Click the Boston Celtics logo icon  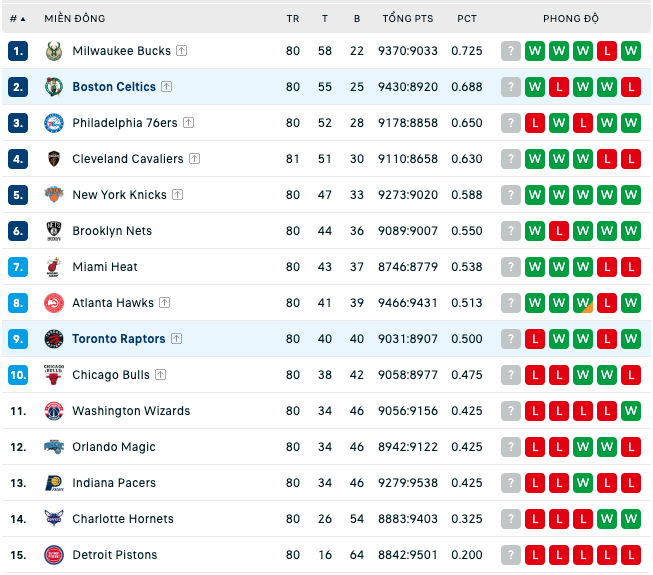[x=54, y=87]
